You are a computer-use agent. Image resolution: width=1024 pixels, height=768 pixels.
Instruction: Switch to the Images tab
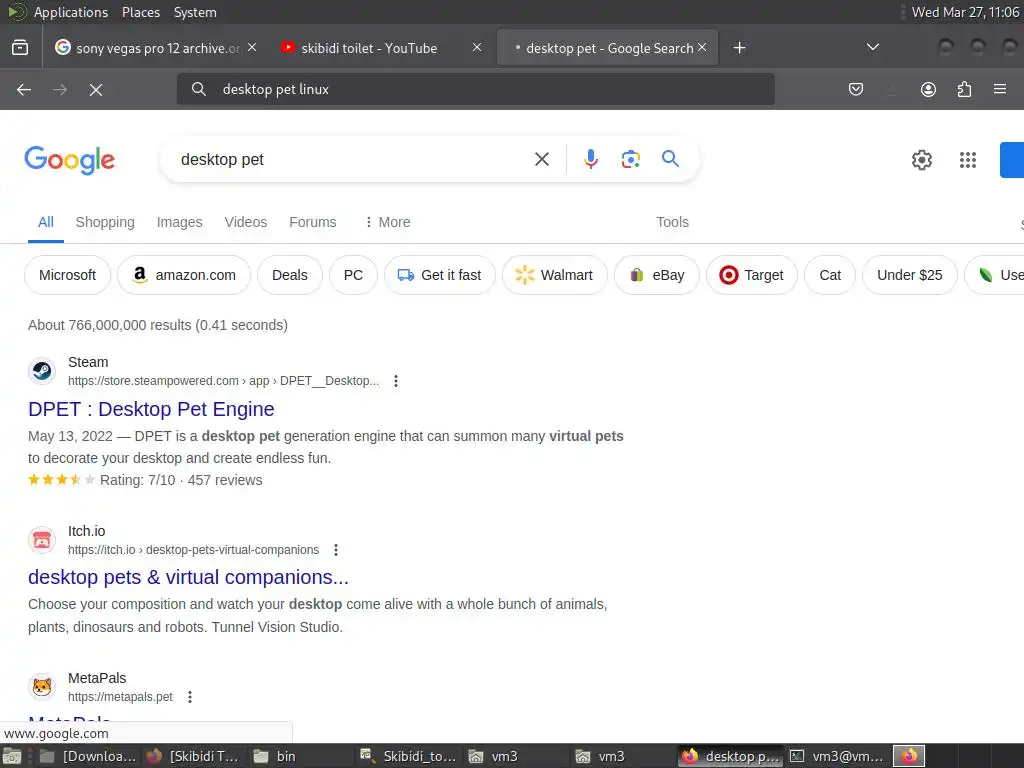[180, 222]
